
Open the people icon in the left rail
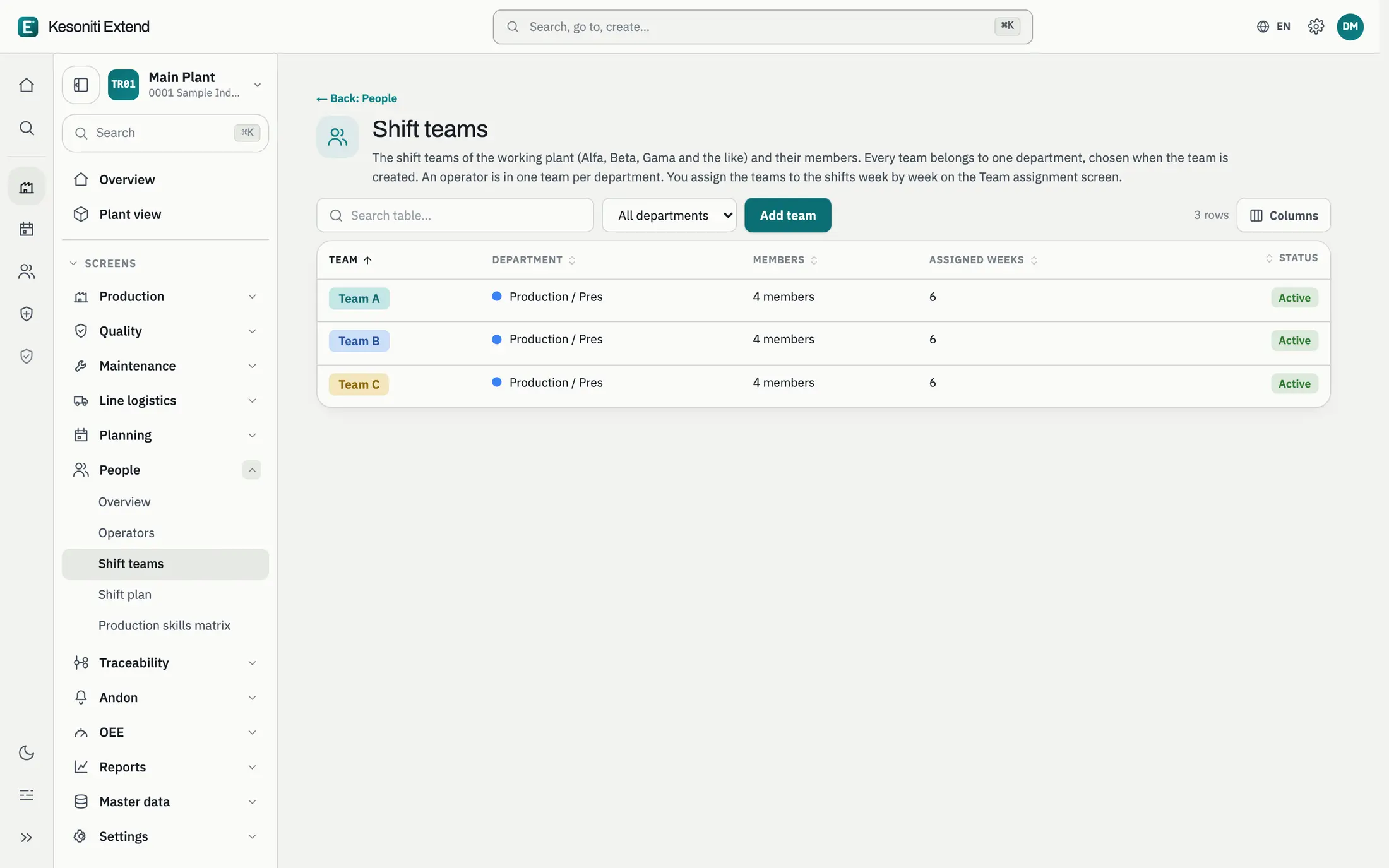pos(27,271)
